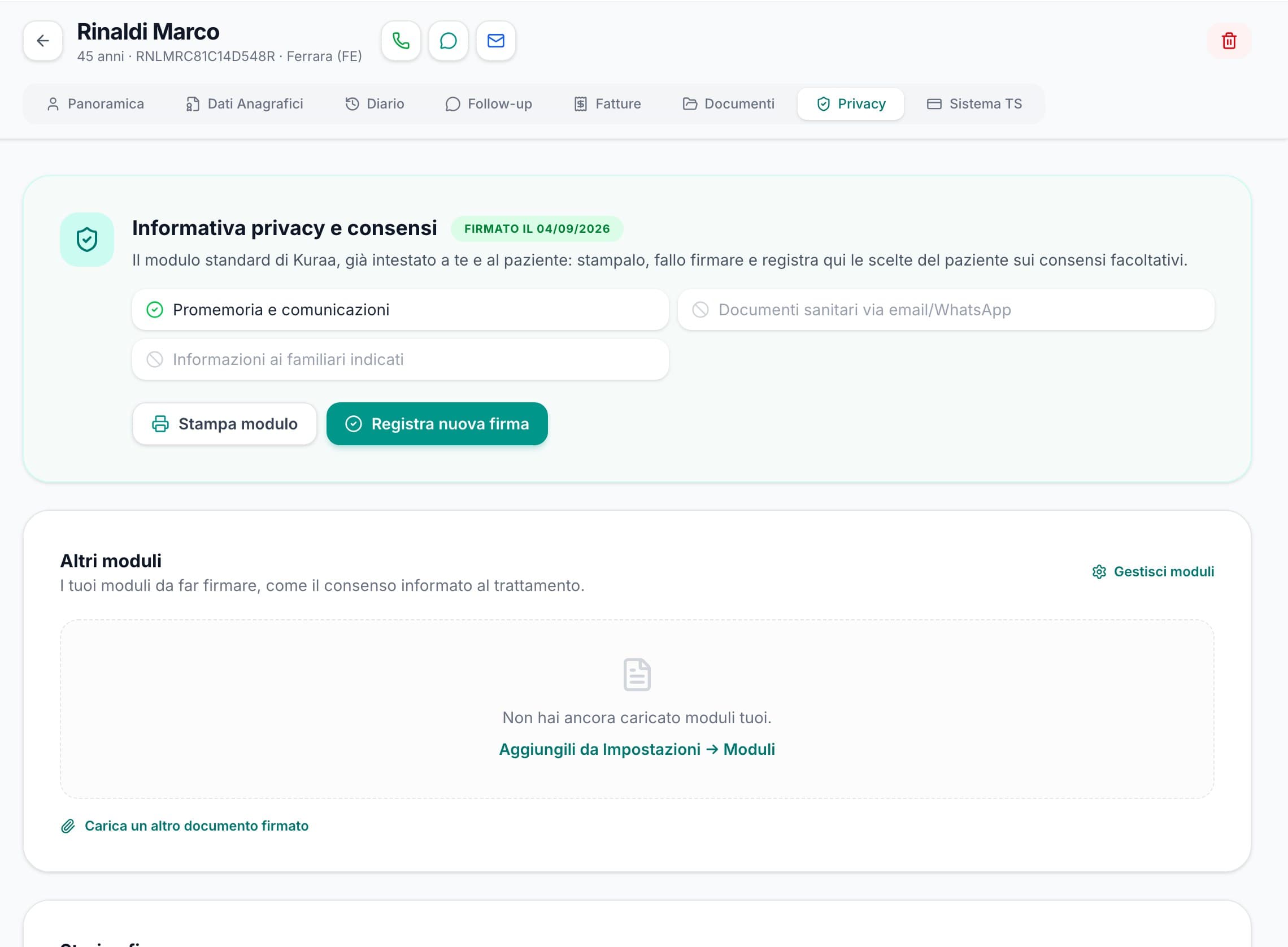Image resolution: width=1288 pixels, height=947 pixels.
Task: Follow Aggiungili da Impostazioni → Moduli link
Action: (637, 749)
